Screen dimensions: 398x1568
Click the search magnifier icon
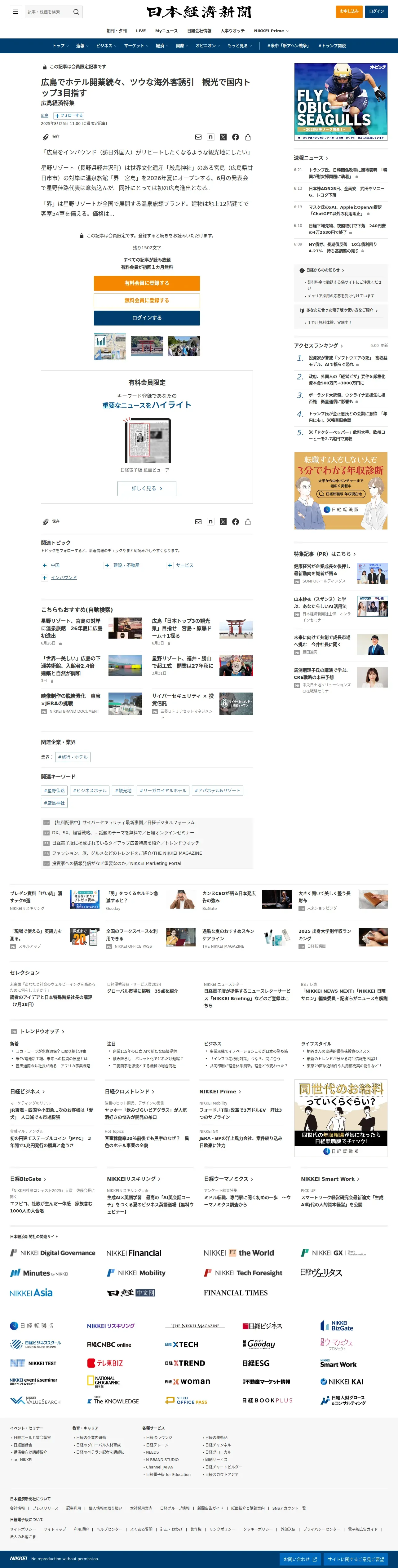[76, 11]
